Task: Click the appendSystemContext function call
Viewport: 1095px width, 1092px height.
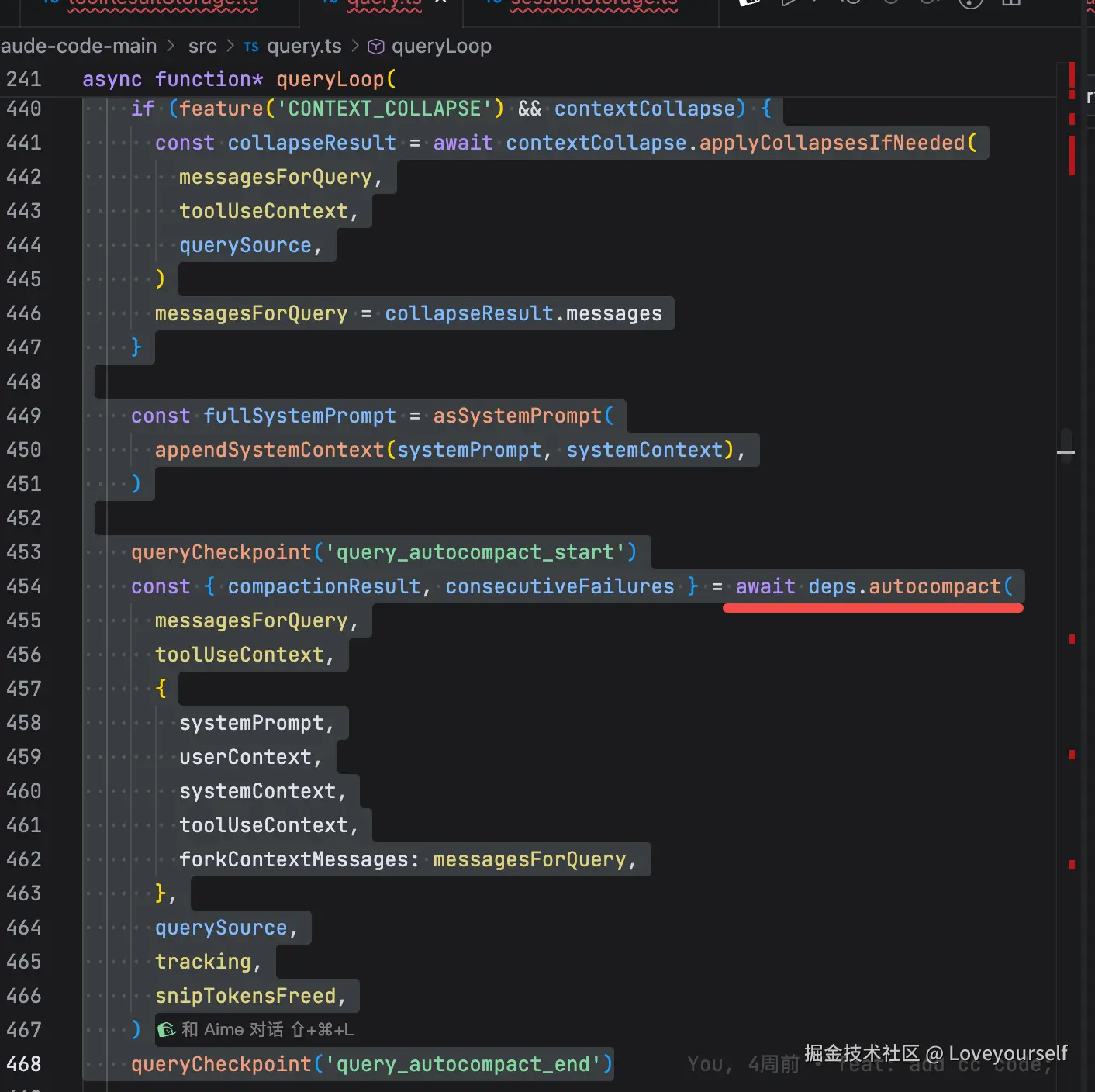Action: coord(269,450)
